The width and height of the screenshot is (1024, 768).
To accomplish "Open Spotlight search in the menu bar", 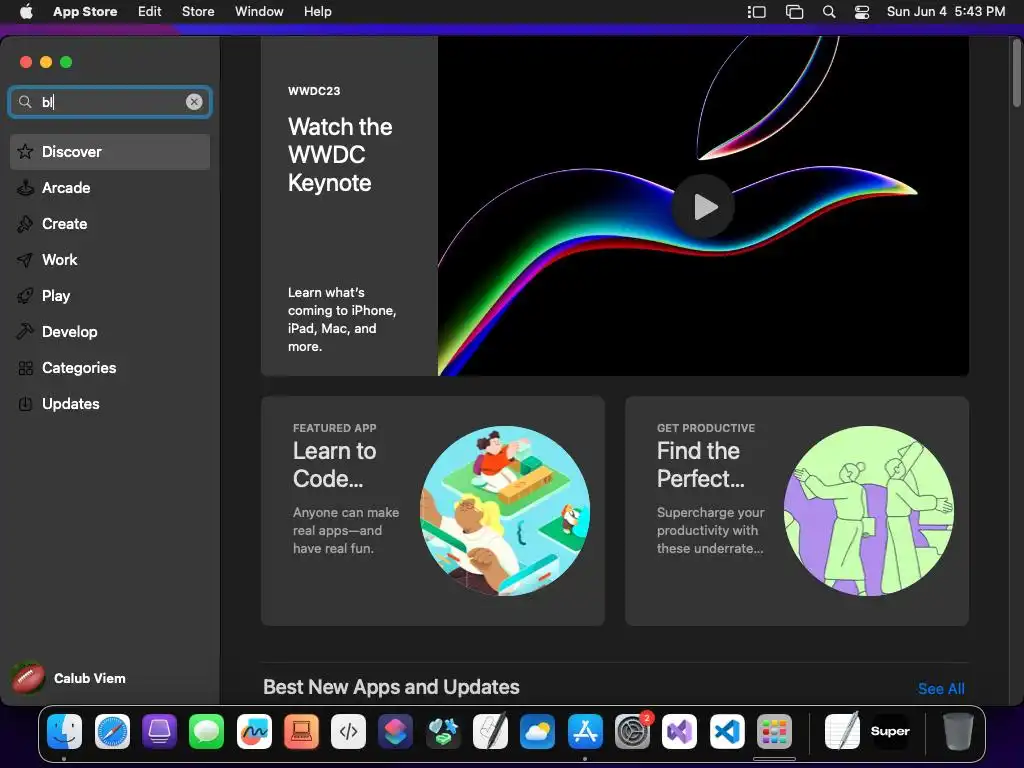I will 829,12.
